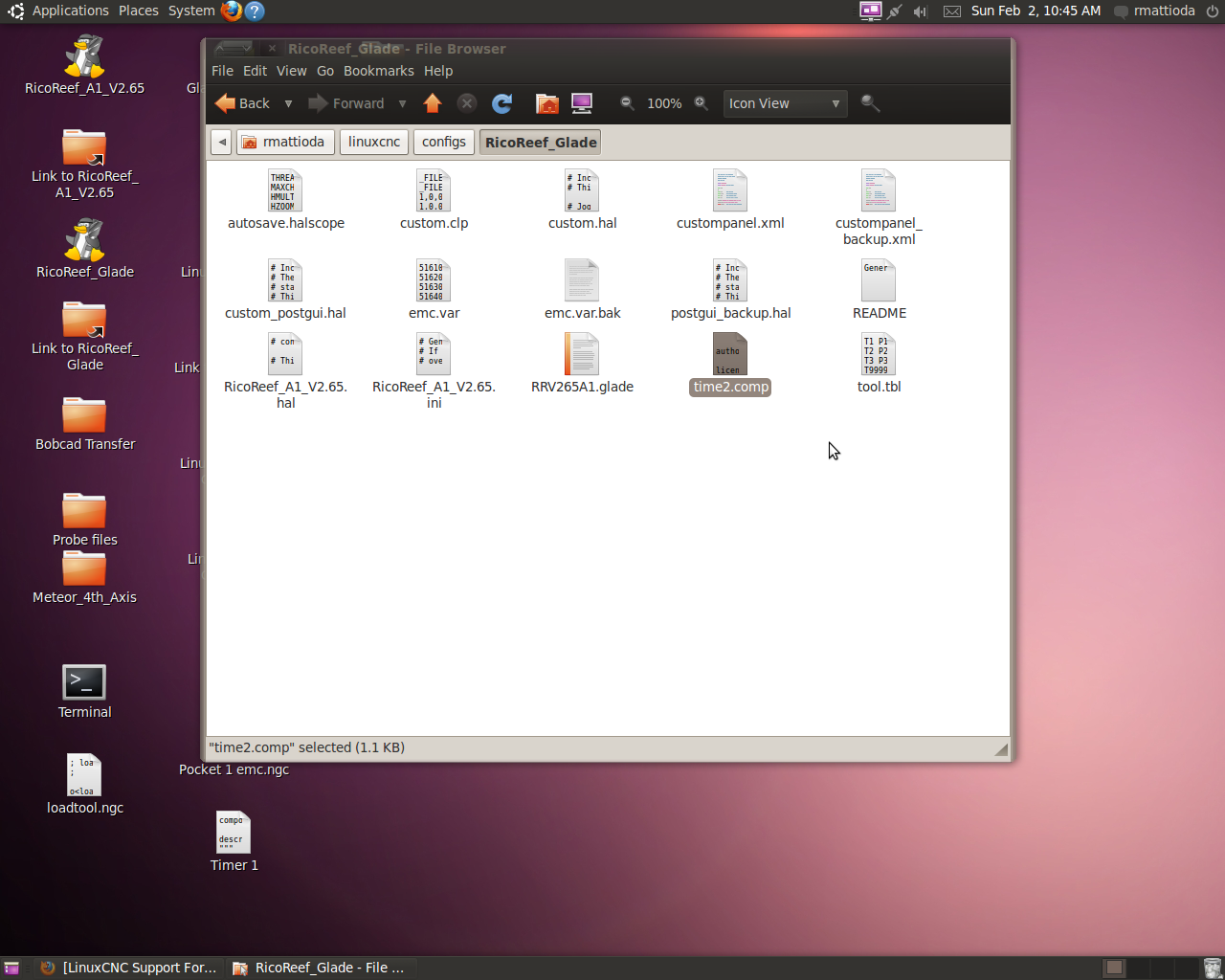Zoom in with the plus magnifier
Image resolution: width=1225 pixels, height=980 pixels.
coord(702,102)
